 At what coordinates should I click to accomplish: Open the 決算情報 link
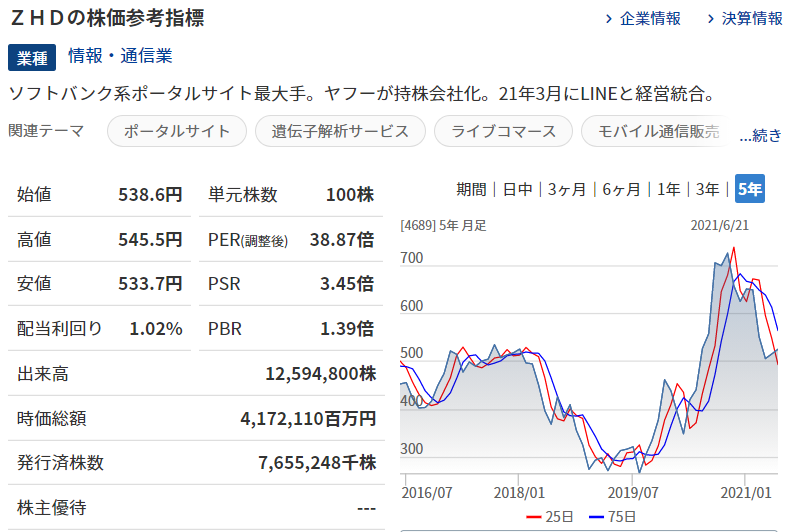752,19
